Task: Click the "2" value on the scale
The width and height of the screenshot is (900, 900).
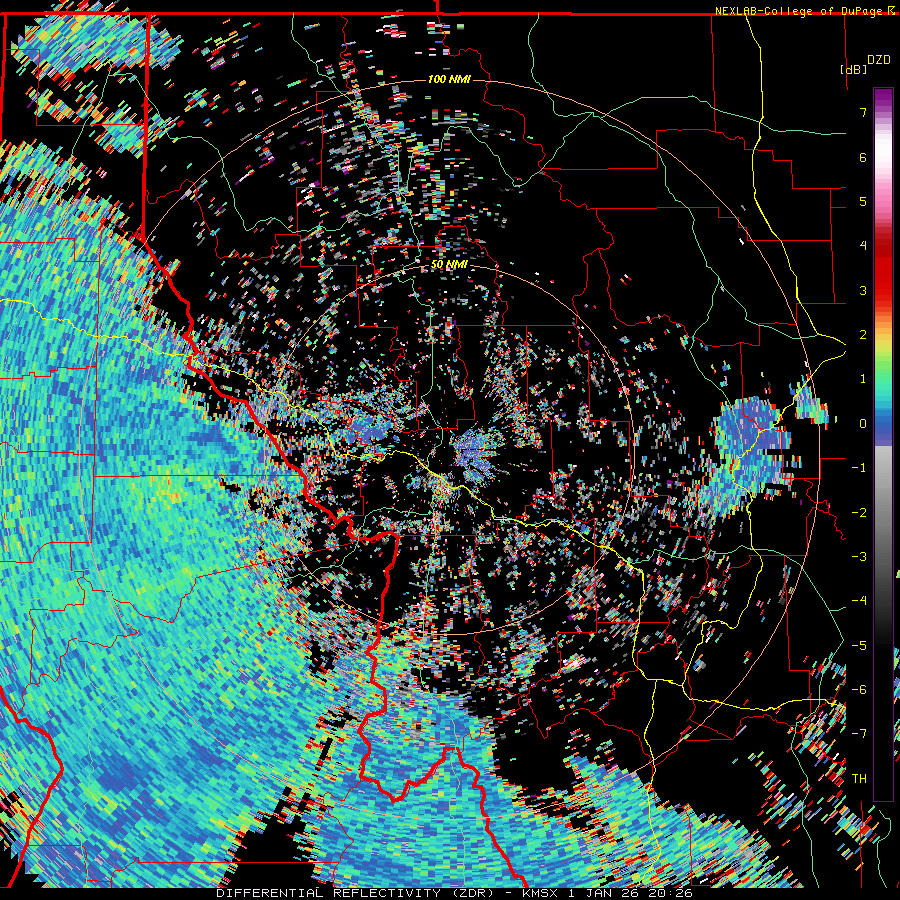Action: tap(863, 335)
